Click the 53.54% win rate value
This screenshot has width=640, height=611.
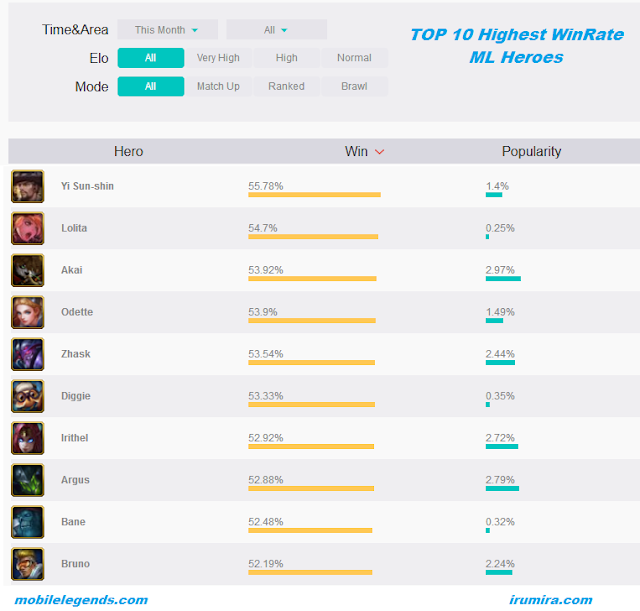265,354
